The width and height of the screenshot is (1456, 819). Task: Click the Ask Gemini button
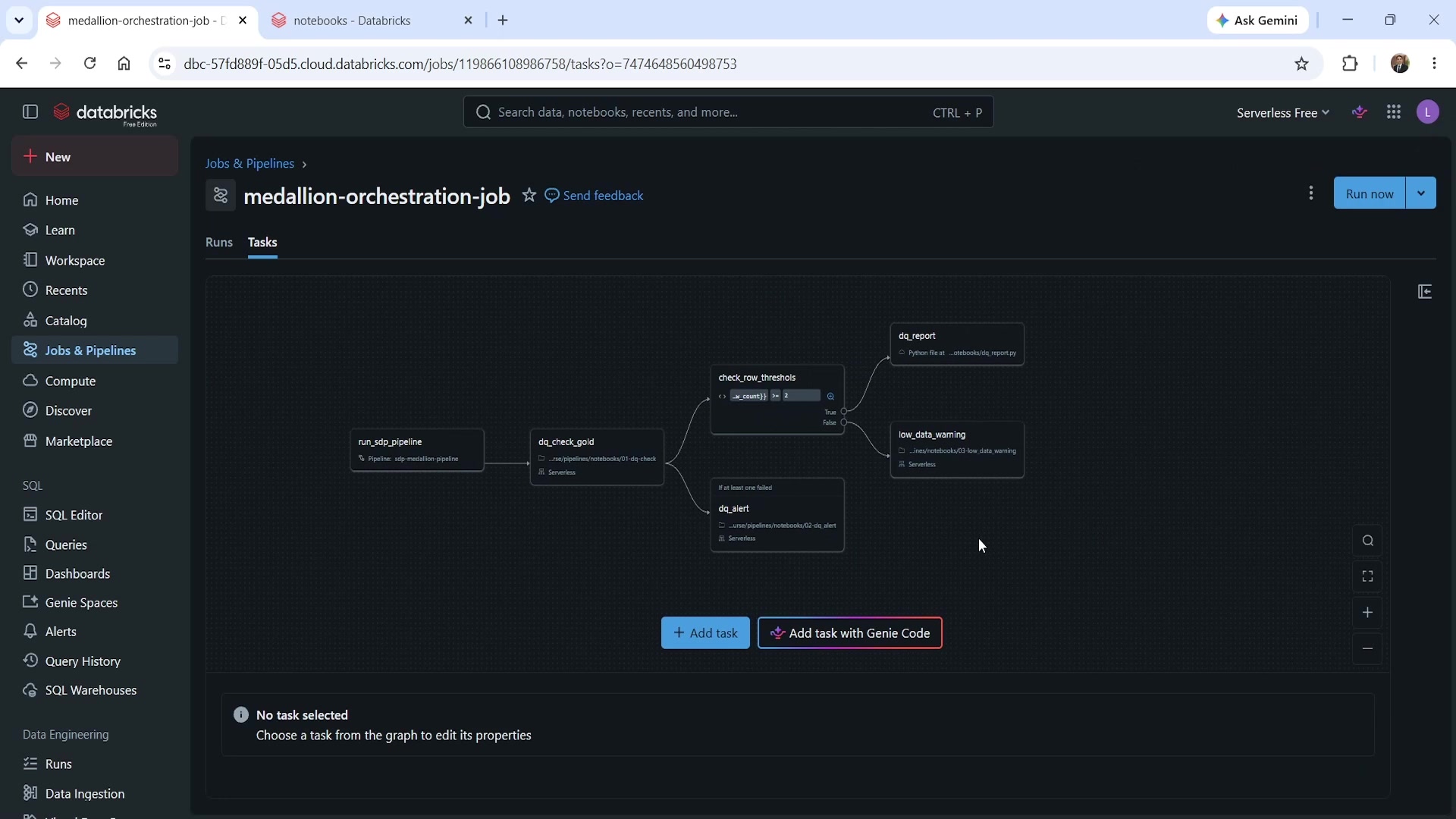tap(1257, 20)
